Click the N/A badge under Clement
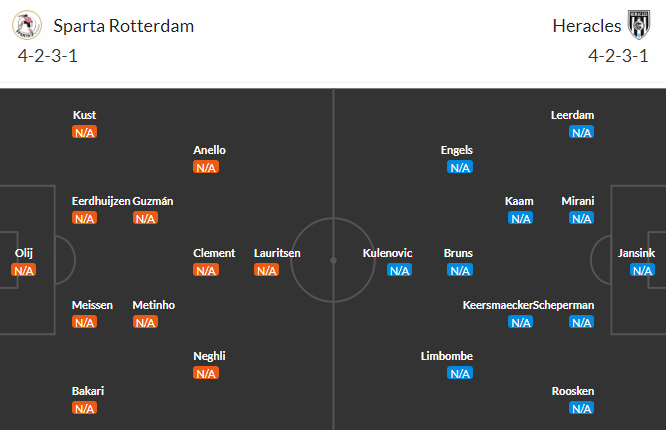The image size is (666, 430). (205, 270)
